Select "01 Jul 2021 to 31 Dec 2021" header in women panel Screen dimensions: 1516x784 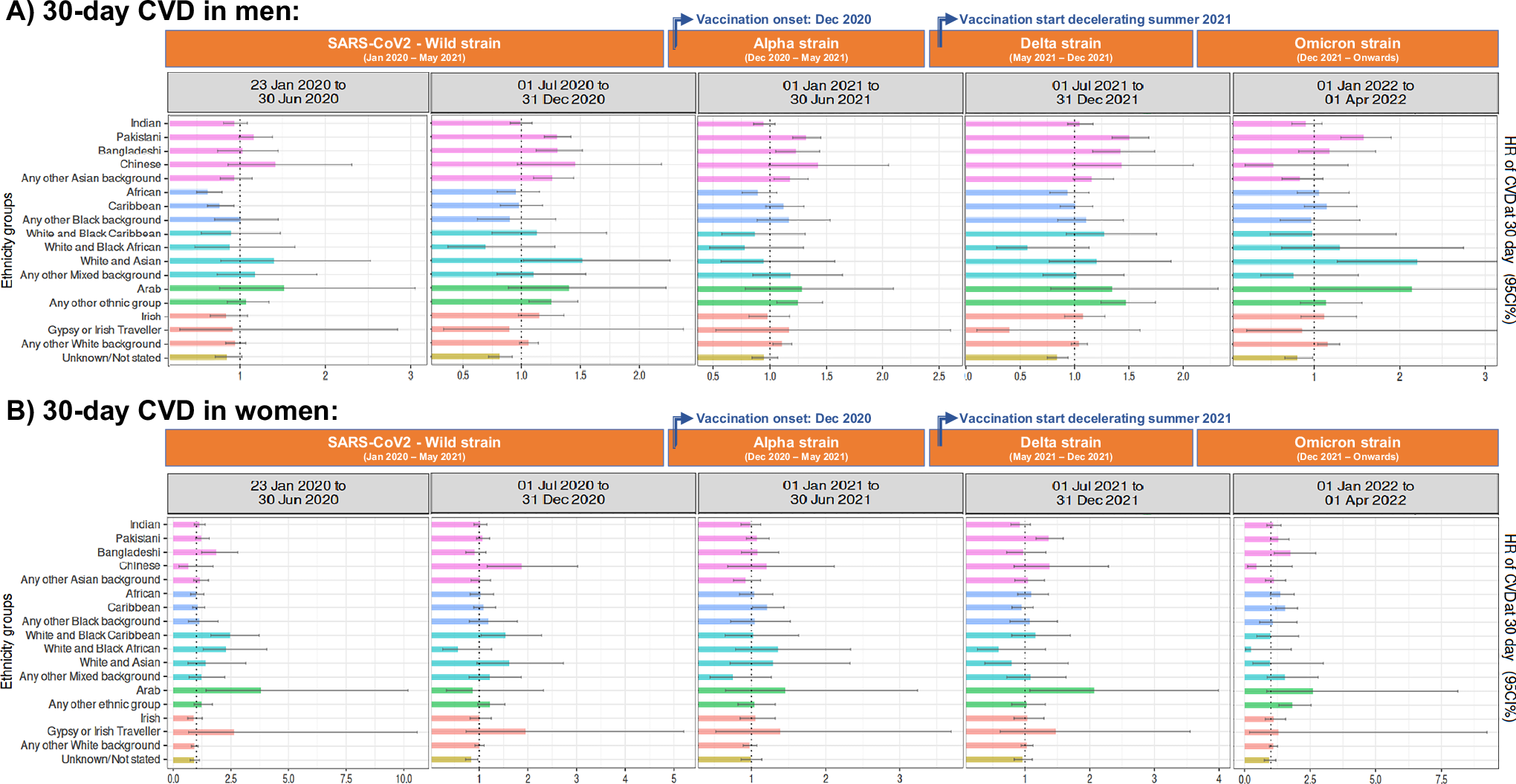tap(1098, 493)
